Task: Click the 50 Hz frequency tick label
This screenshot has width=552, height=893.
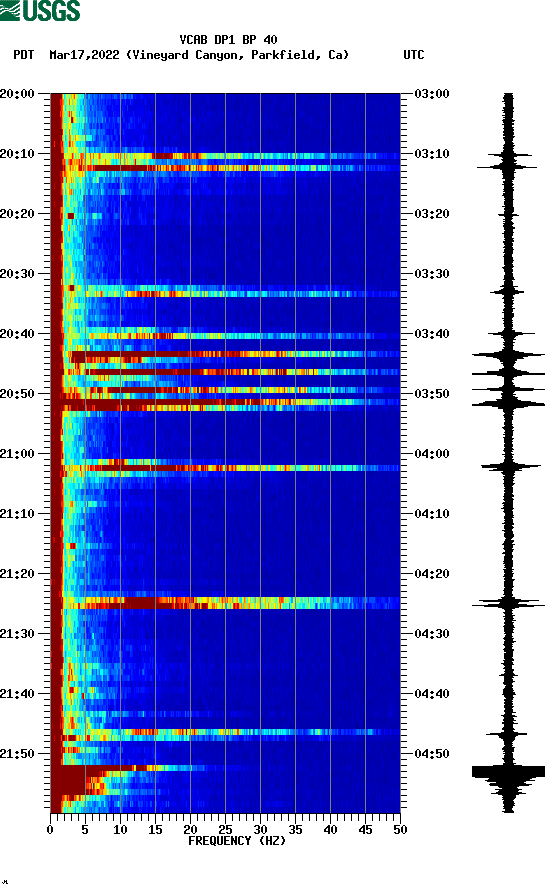Action: [x=400, y=830]
